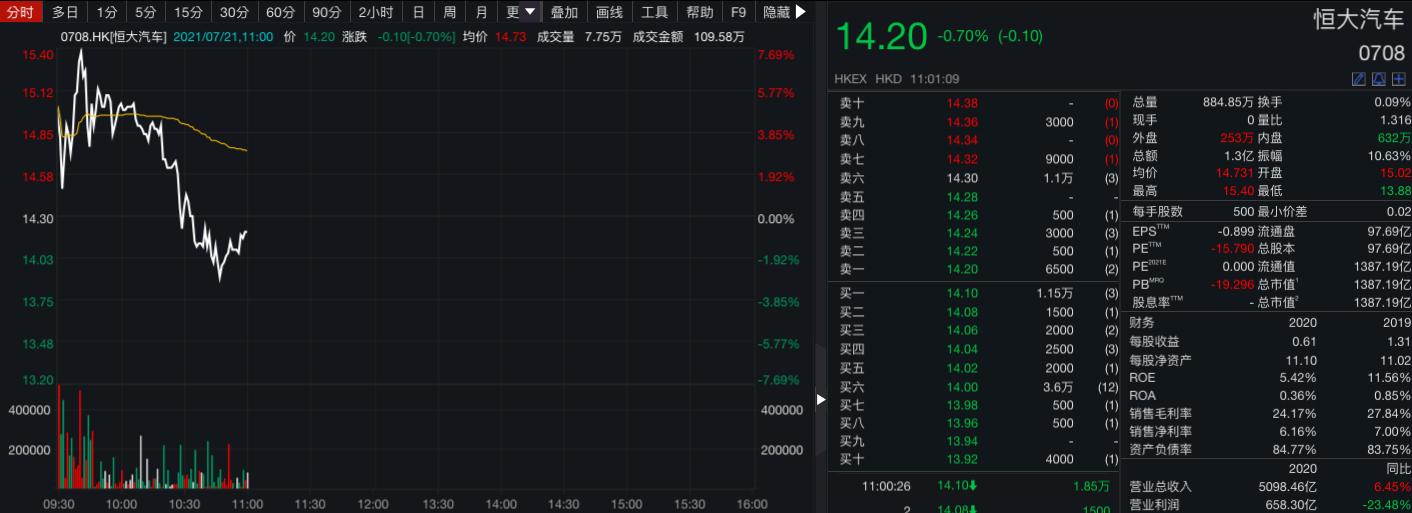1412x513 pixels.
Task: Click the 最低 value 13.88
Action: [x=1394, y=190]
